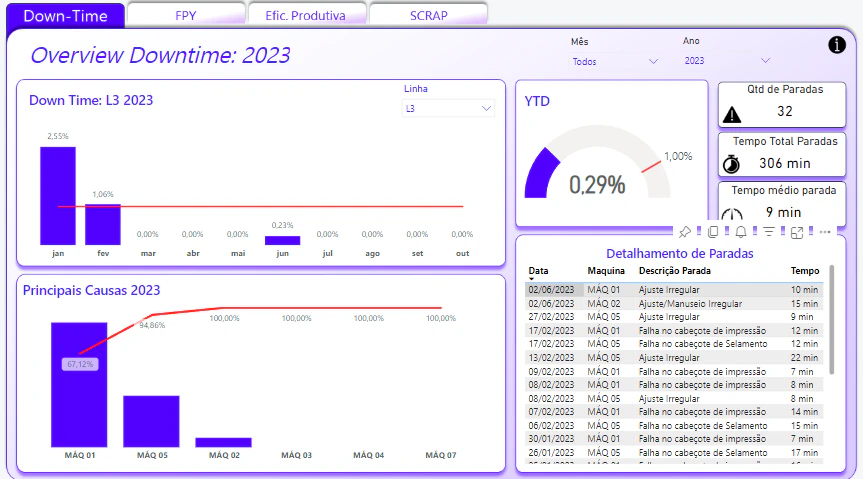Open the Ano dropdown showing 2023
The width and height of the screenshot is (863, 479).
[x=727, y=61]
